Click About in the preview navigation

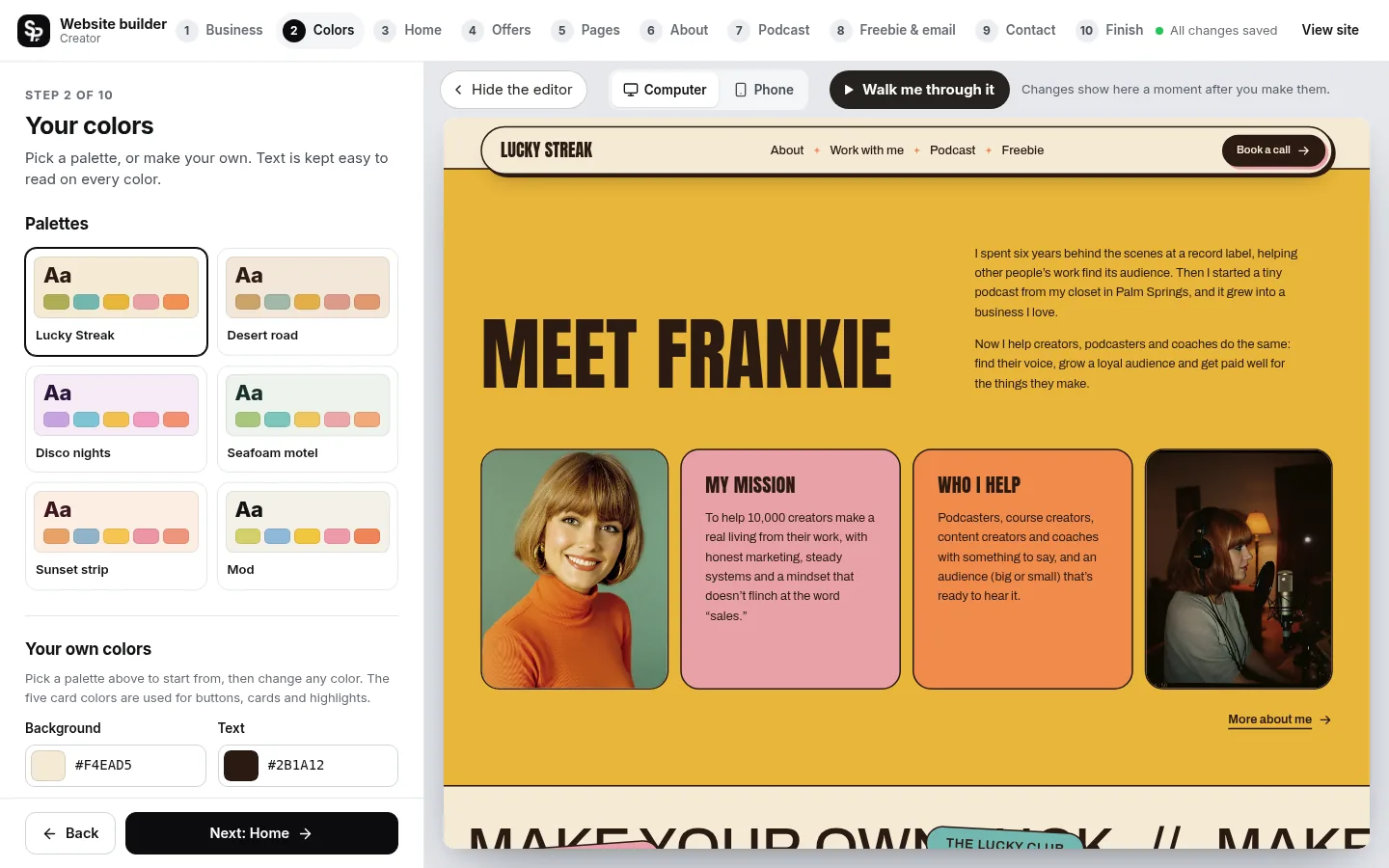(787, 150)
